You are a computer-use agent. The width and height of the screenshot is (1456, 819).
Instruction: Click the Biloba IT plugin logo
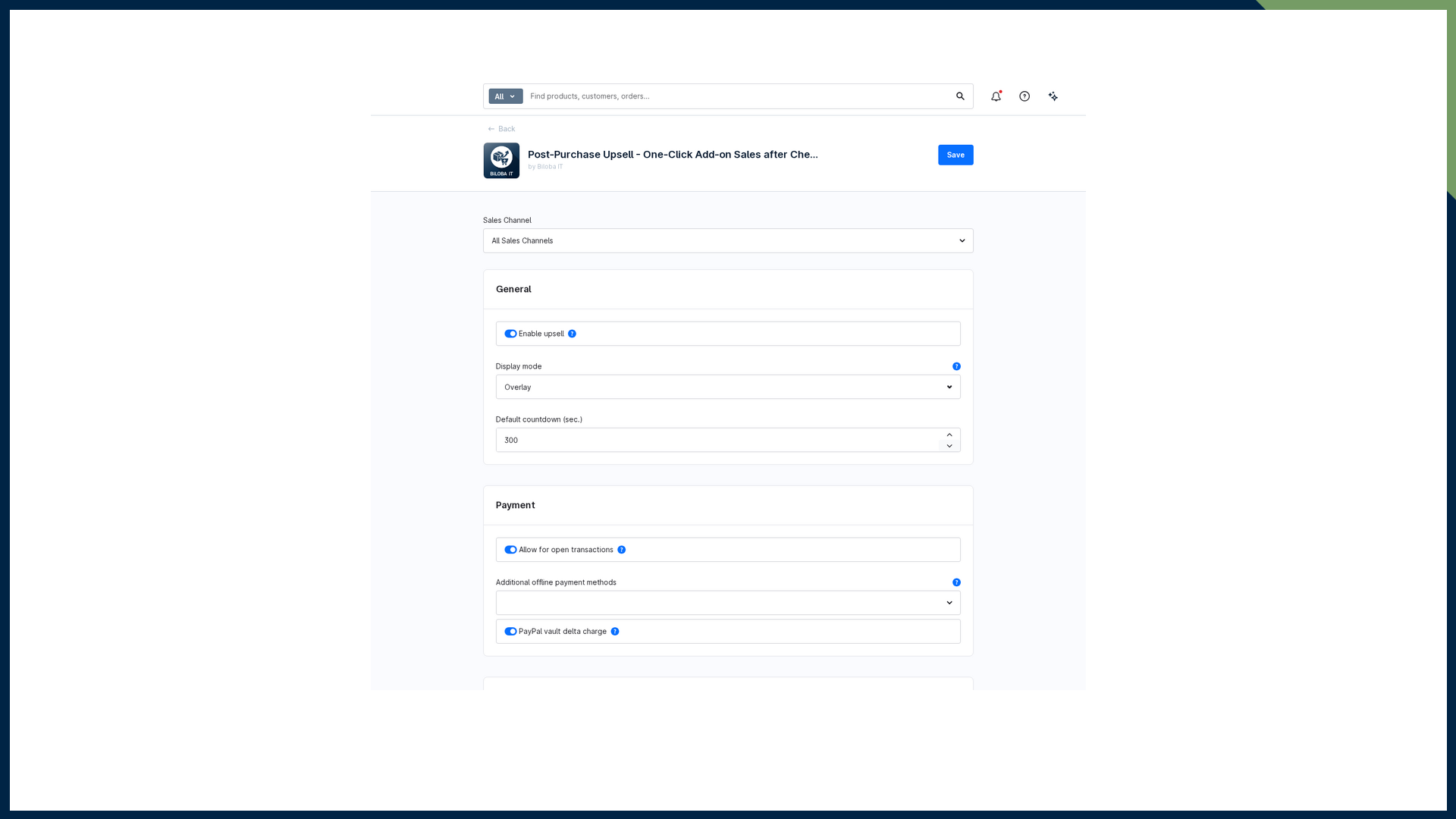click(501, 161)
